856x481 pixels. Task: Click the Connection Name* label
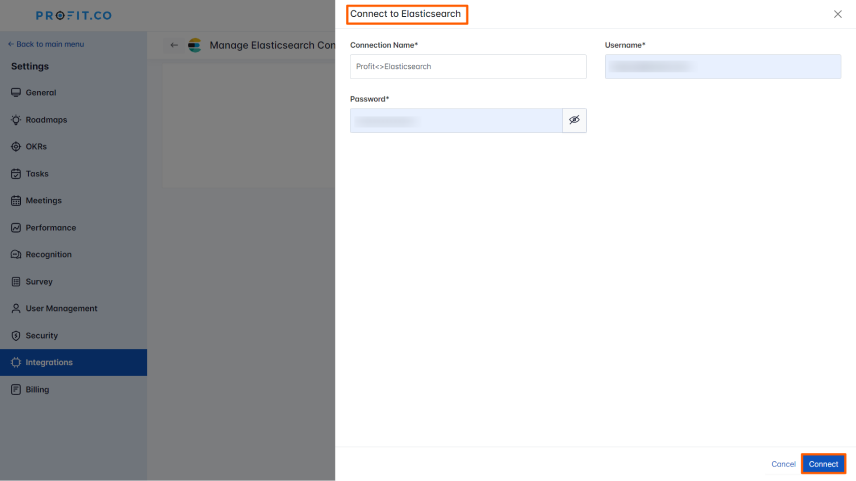point(384,45)
